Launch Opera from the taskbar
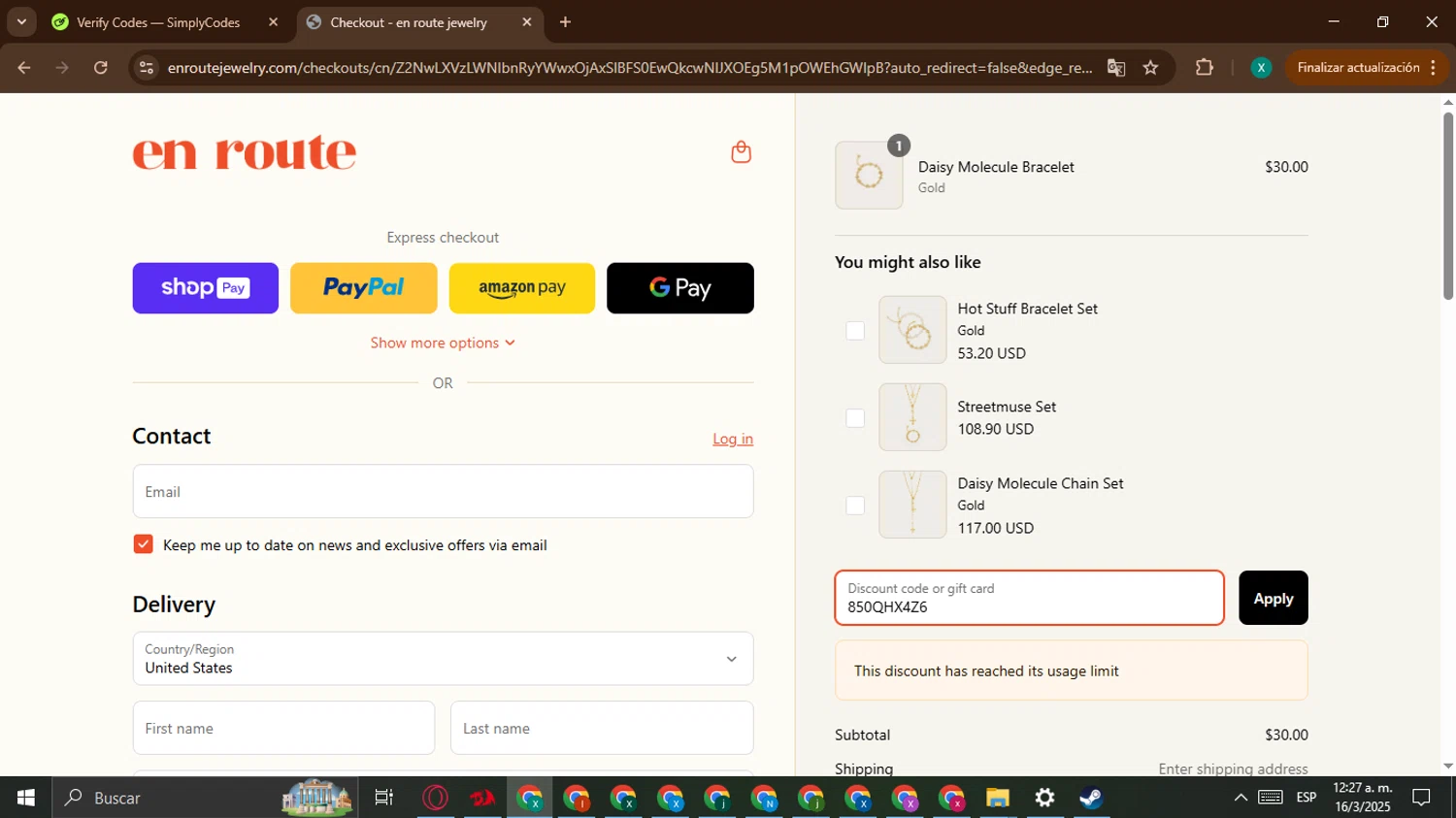This screenshot has width=1456, height=818. 436,798
